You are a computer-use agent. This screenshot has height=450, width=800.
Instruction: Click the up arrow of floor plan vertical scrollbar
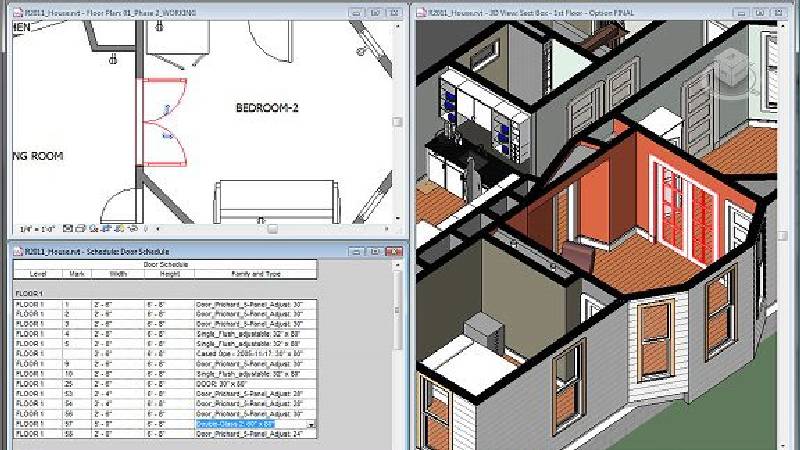(x=397, y=26)
